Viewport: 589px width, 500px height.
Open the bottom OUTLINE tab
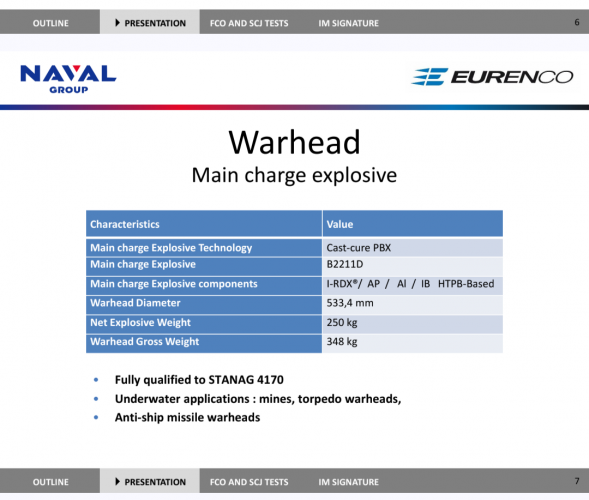point(50,482)
